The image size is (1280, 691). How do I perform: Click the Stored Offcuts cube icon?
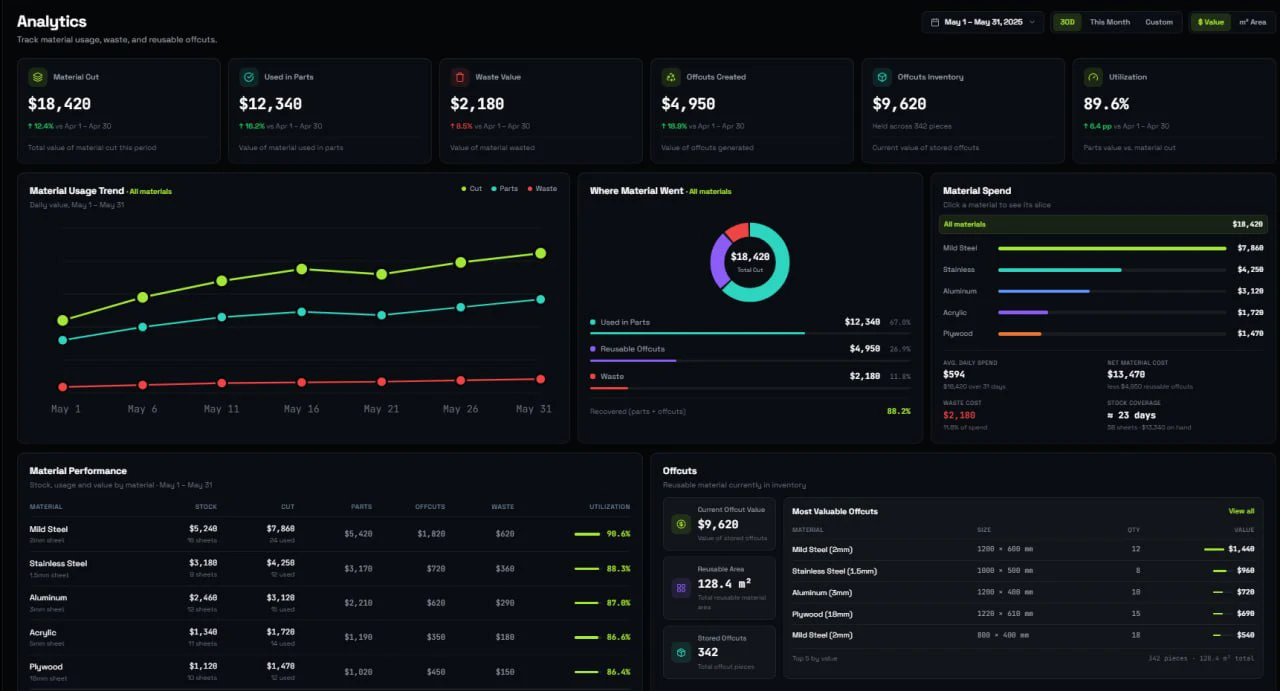[681, 652]
